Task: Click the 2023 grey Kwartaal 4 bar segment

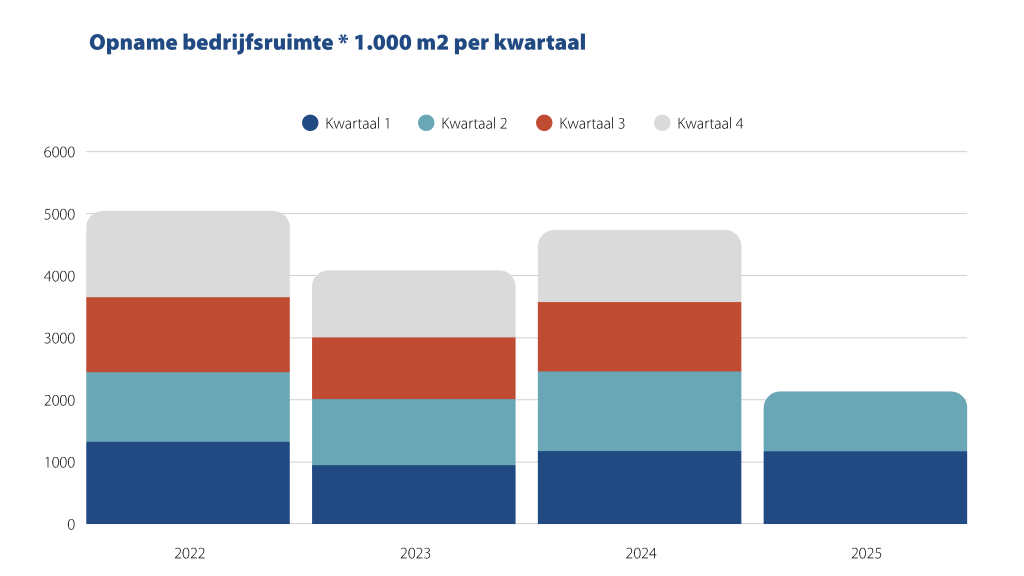Action: [413, 304]
